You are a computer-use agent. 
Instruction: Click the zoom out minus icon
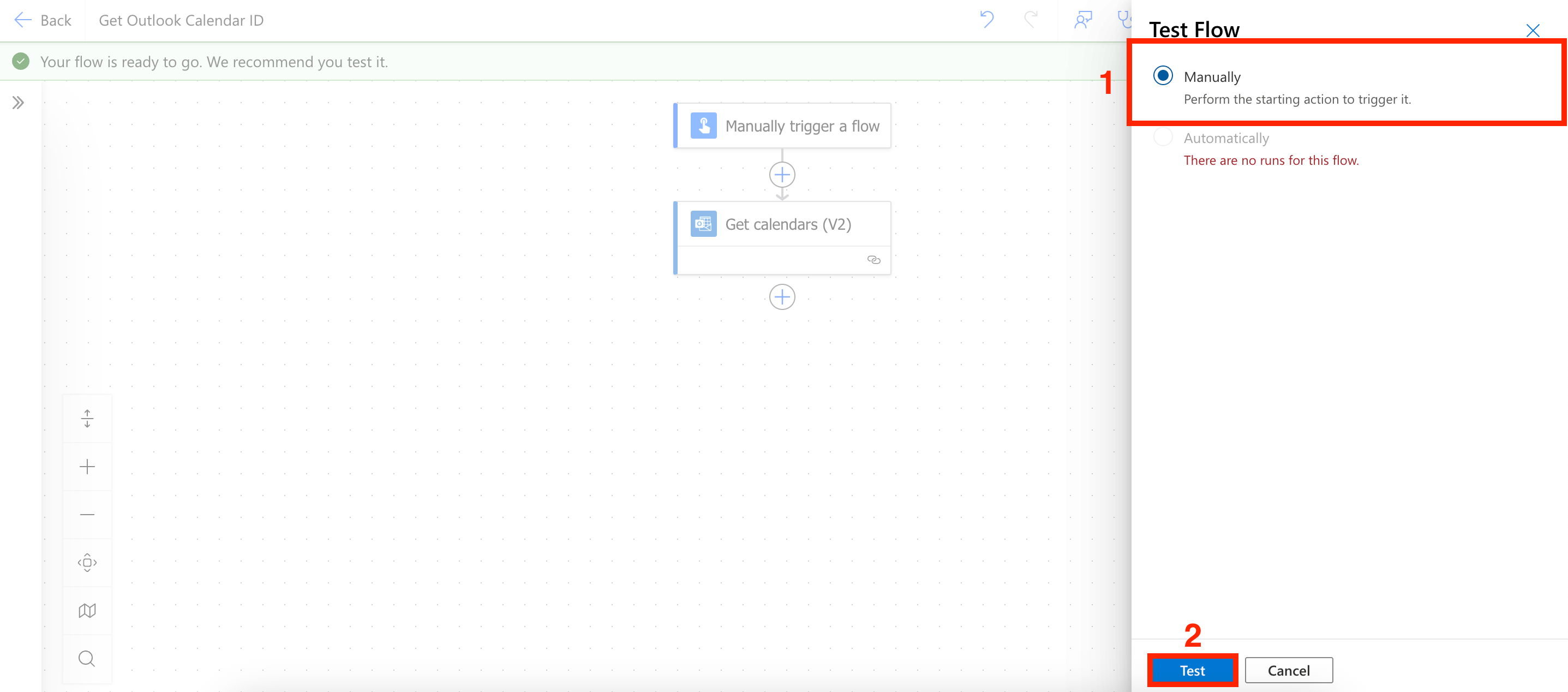click(x=87, y=514)
